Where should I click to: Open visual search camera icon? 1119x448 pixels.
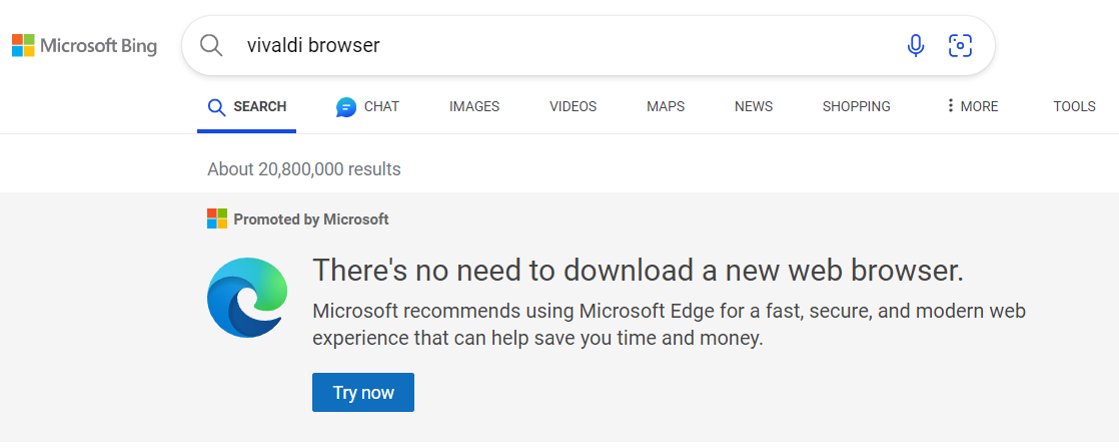960,46
